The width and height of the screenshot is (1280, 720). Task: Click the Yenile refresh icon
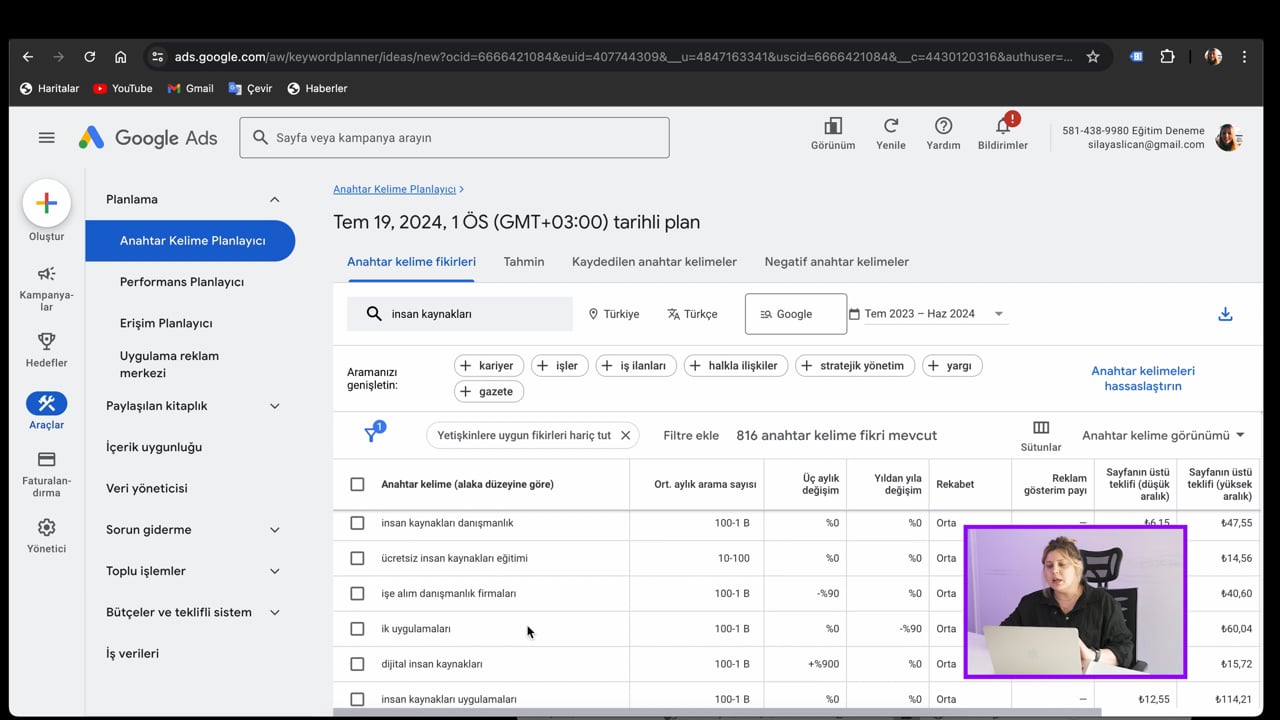pos(890,126)
